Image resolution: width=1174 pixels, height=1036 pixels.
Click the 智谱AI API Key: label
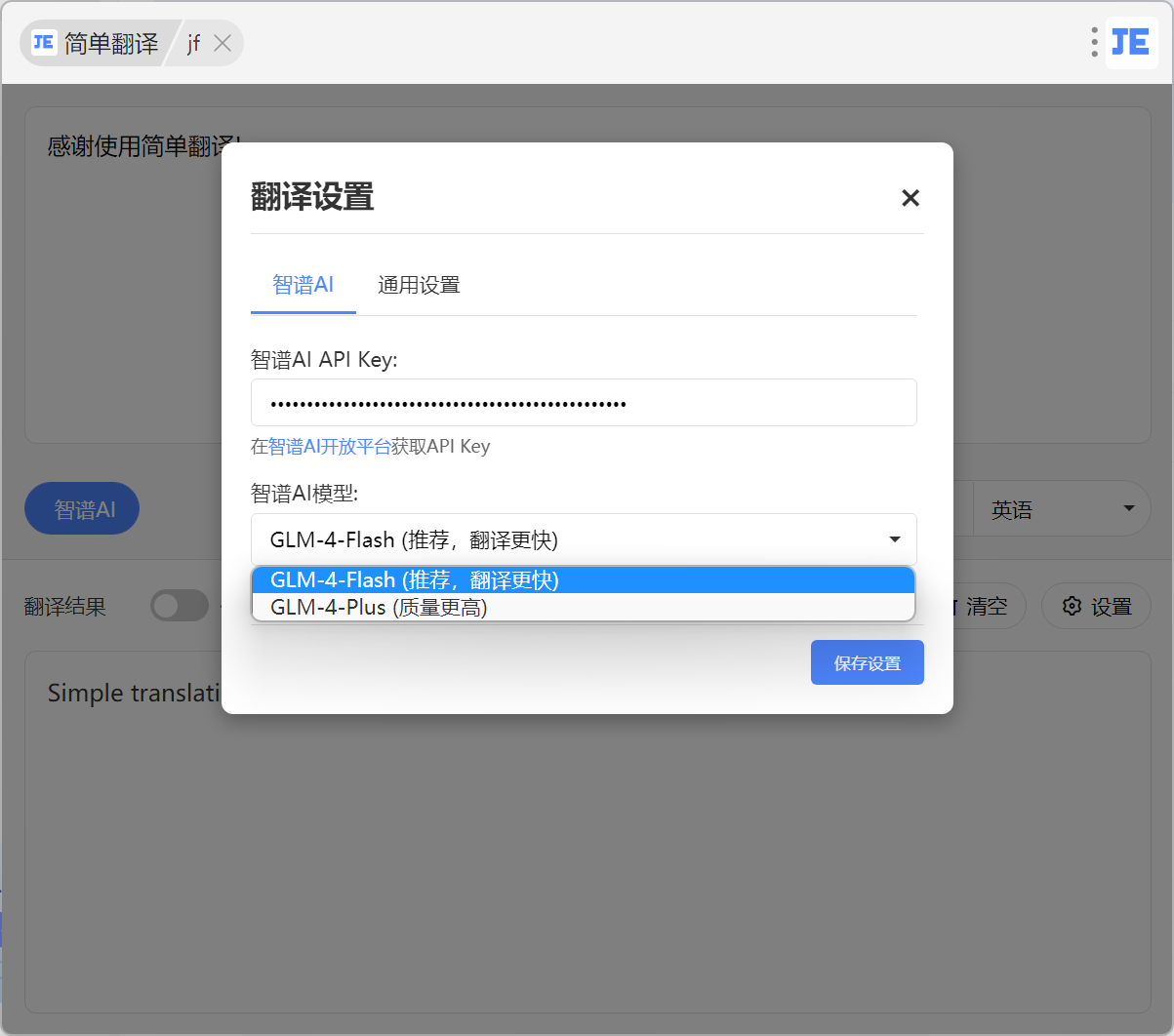click(324, 360)
